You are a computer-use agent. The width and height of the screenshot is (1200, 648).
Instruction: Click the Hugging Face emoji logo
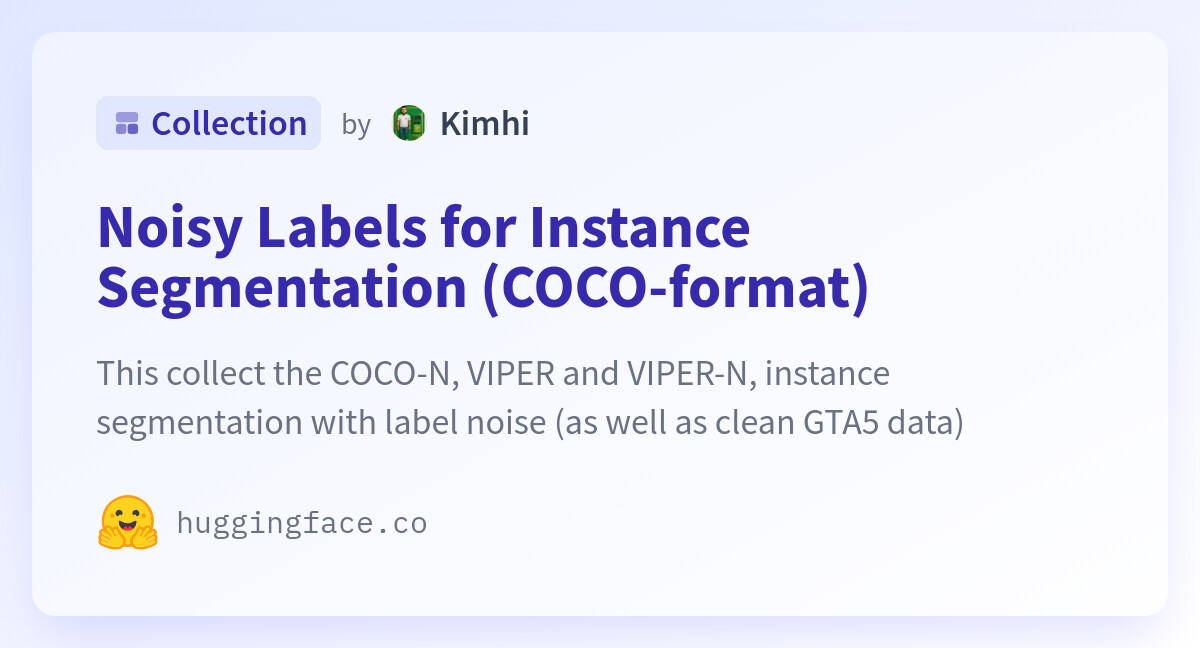click(128, 522)
